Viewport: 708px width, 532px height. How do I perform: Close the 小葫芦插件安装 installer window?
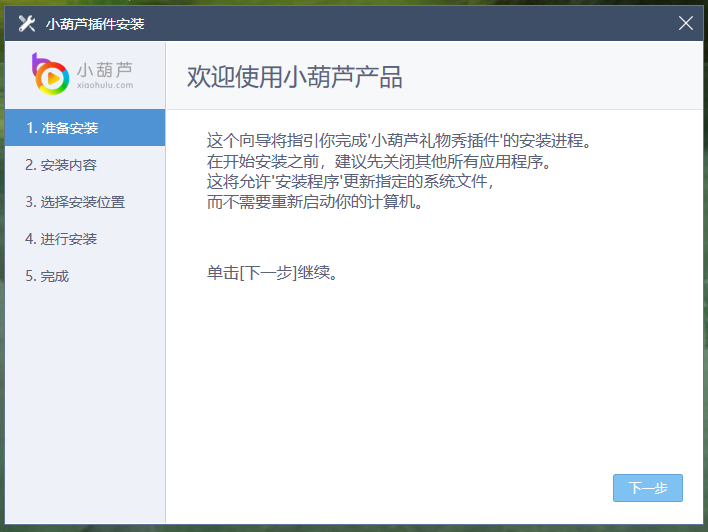click(x=685, y=23)
